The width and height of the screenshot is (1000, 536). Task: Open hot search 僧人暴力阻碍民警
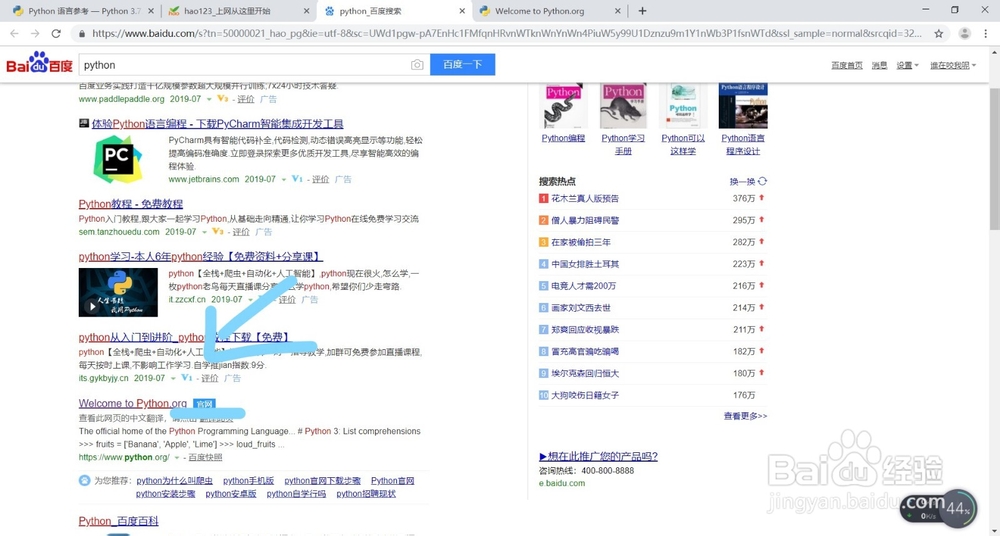(585, 220)
